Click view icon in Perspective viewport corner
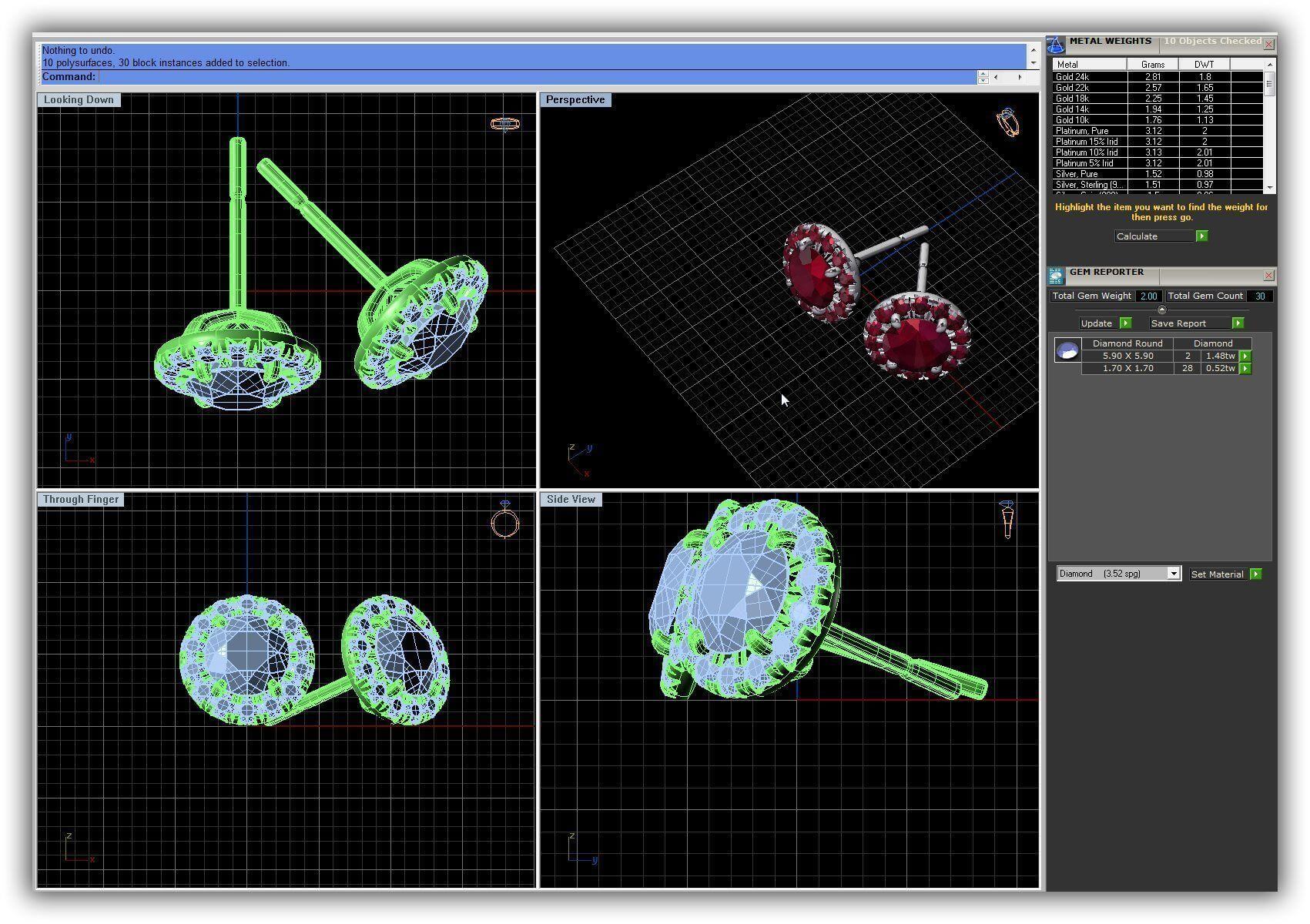Image resolution: width=1310 pixels, height=924 pixels. coord(1007,122)
